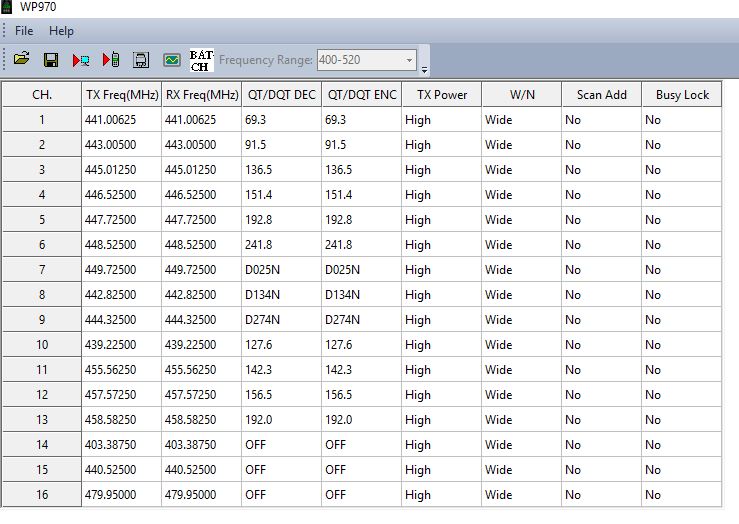
Task: Toggle Scan Add cell for channel 12
Action: click(x=601, y=395)
